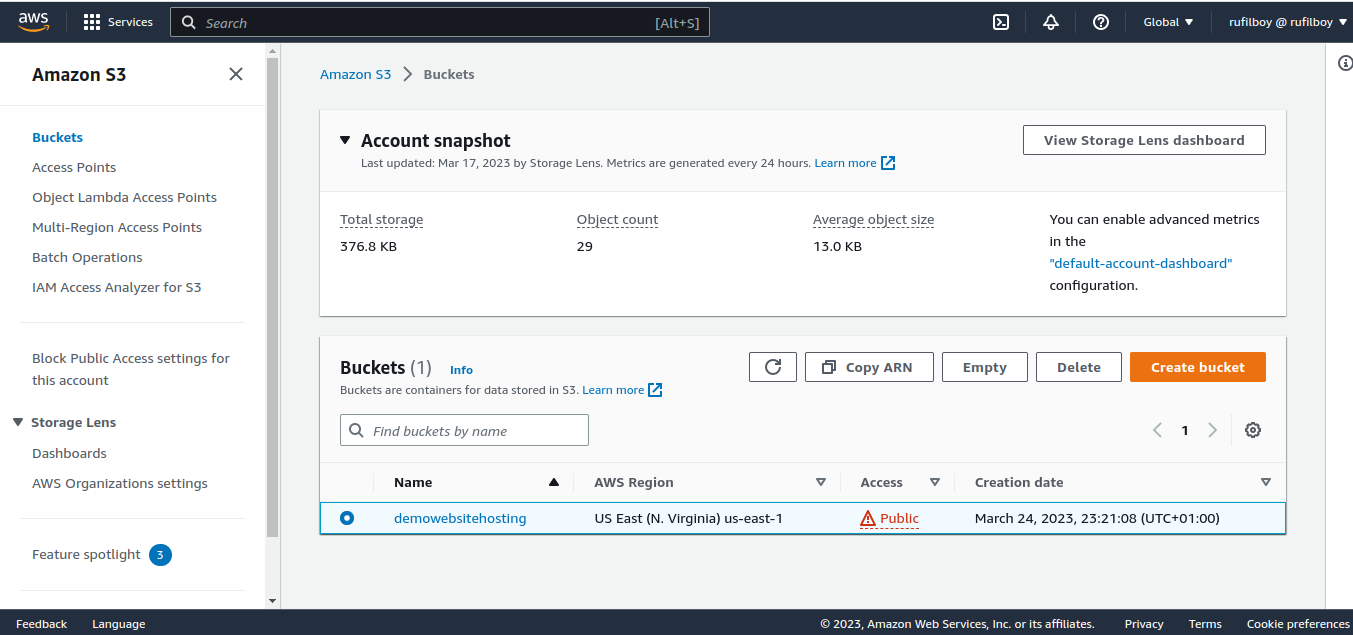Click the sidebar vertical scrollbar
The width and height of the screenshot is (1353, 635).
click(x=273, y=297)
